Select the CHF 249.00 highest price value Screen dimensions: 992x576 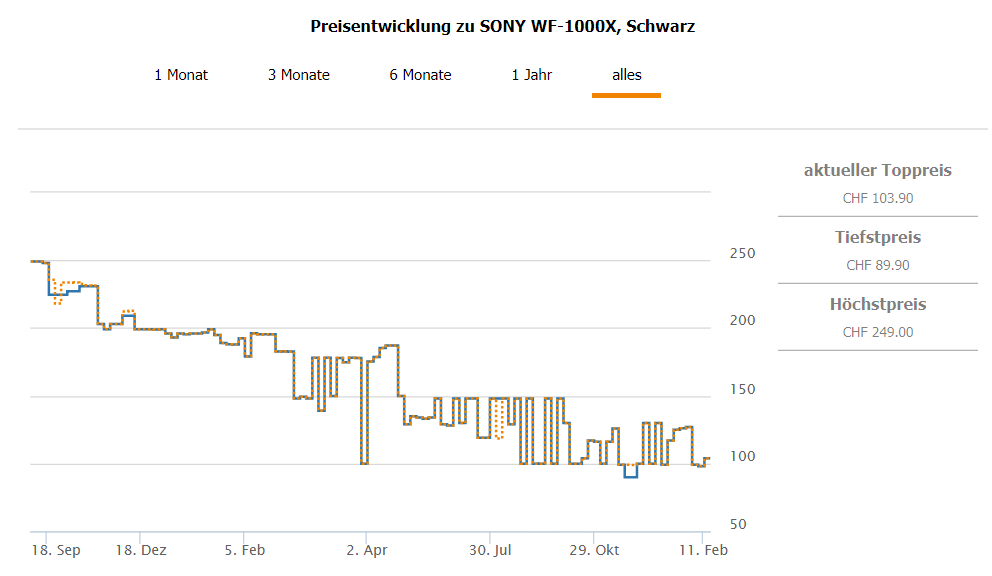(x=877, y=332)
